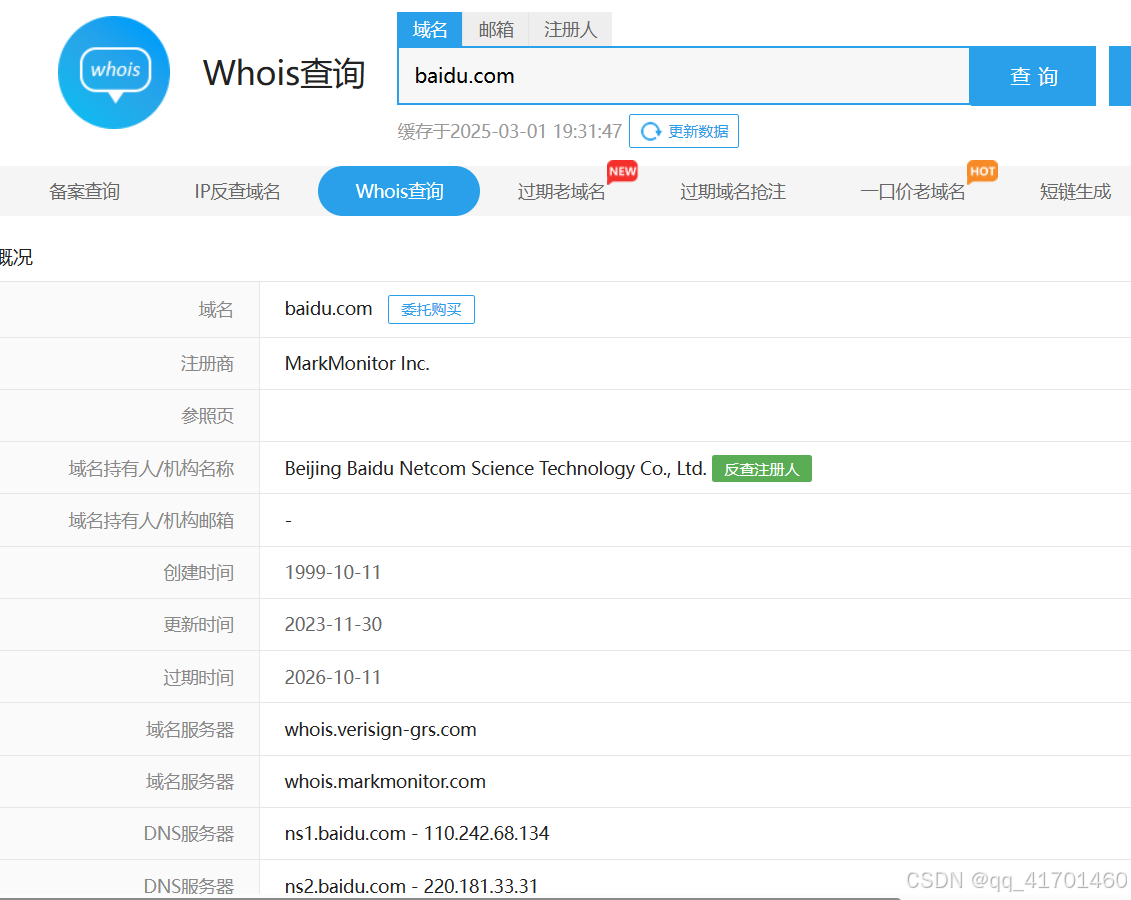
Task: Click the update date 2023-11-30
Action: (333, 625)
